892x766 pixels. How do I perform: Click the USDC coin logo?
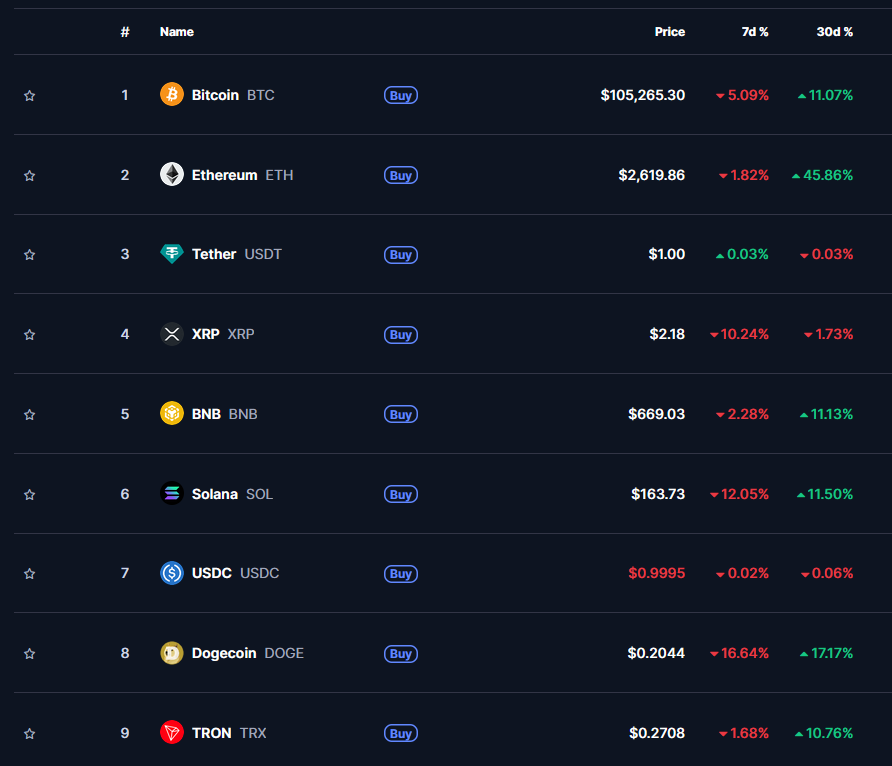point(171,573)
